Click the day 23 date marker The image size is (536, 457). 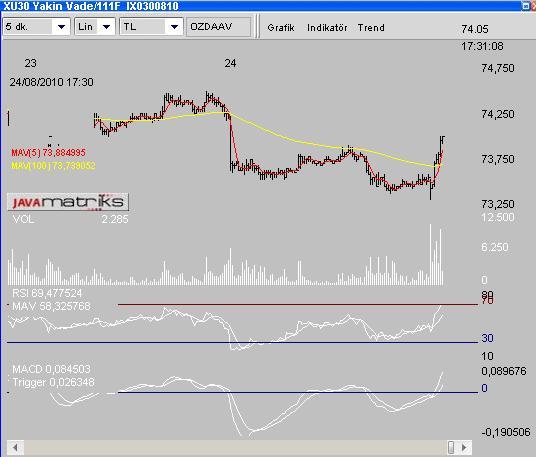pyautogui.click(x=30, y=63)
